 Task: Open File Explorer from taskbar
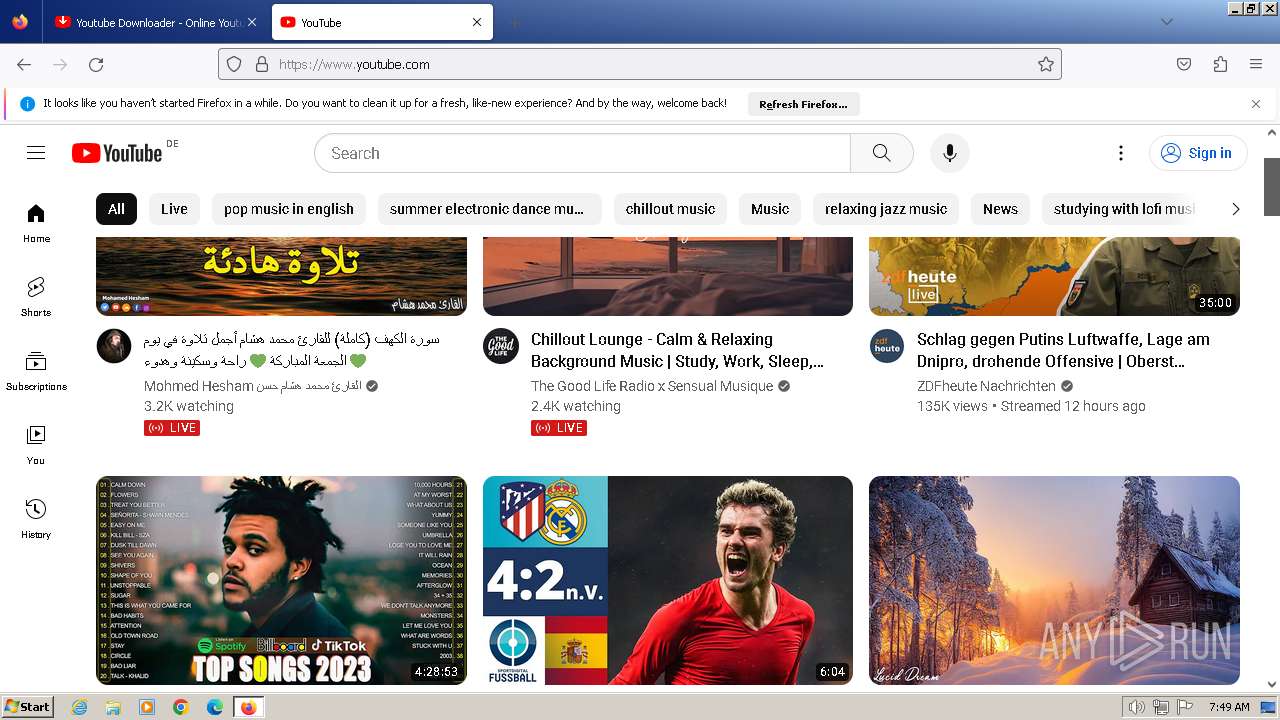coord(114,707)
